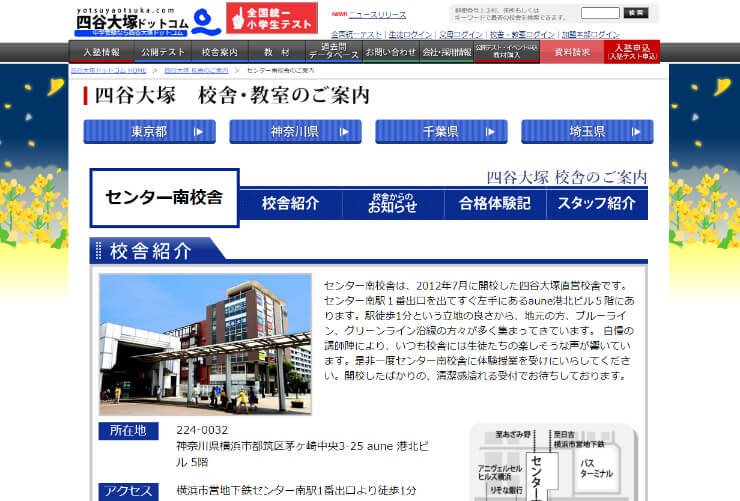Focus the site search input field
Image resolution: width=740 pixels, height=501 pixels.
(x=600, y=13)
